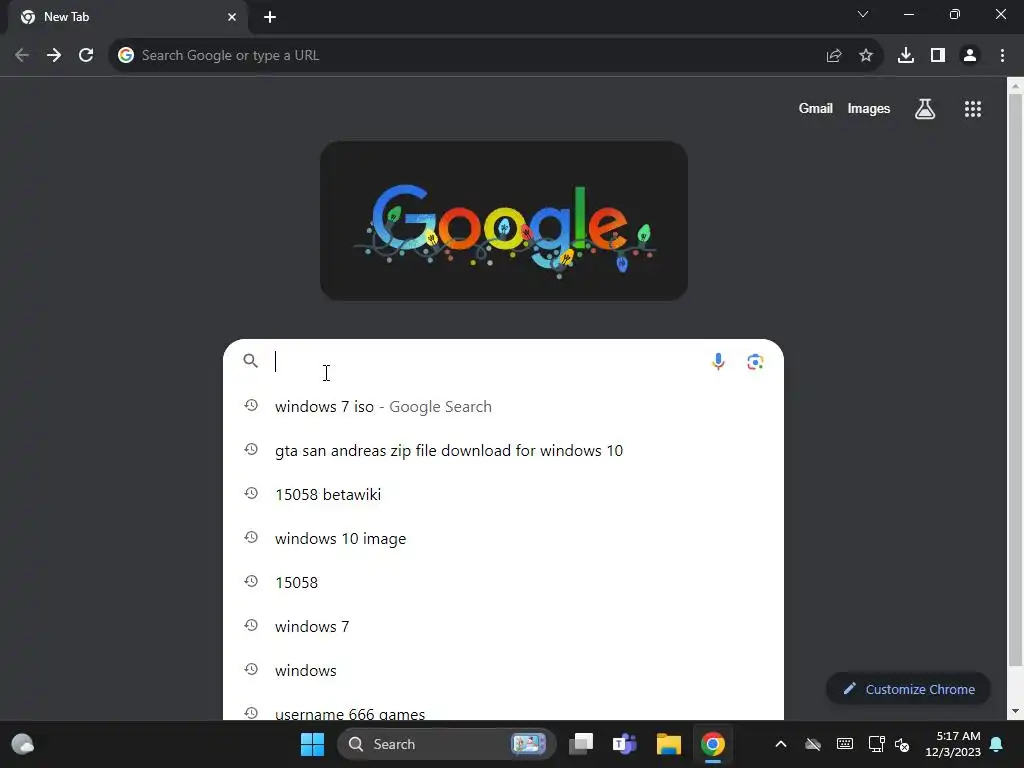Image resolution: width=1024 pixels, height=768 pixels.
Task: Select suggestion 'username 666 games'
Action: [503, 709]
